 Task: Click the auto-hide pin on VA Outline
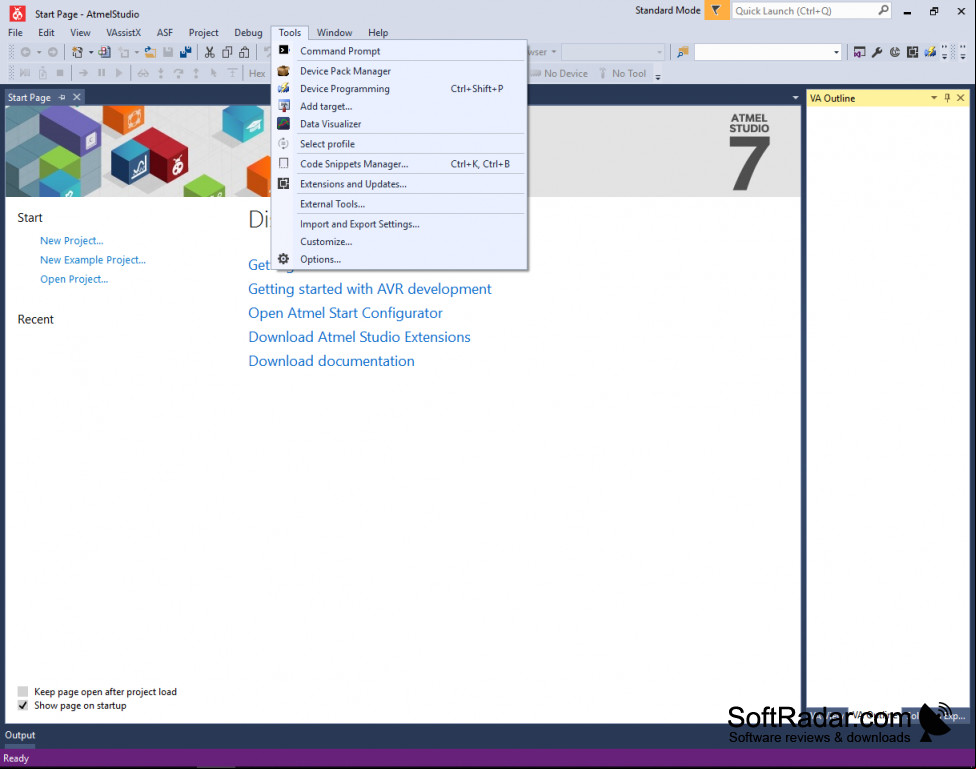pyautogui.click(x=947, y=98)
